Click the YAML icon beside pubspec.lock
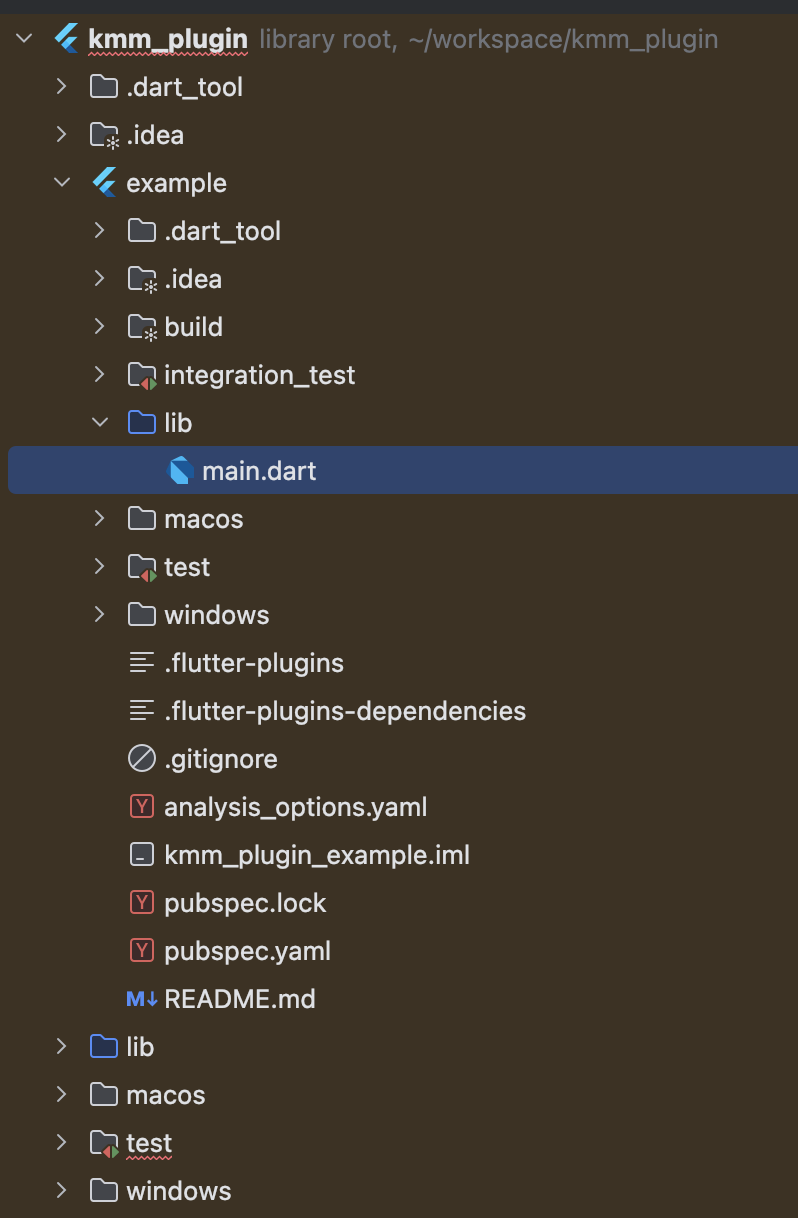 [x=142, y=903]
